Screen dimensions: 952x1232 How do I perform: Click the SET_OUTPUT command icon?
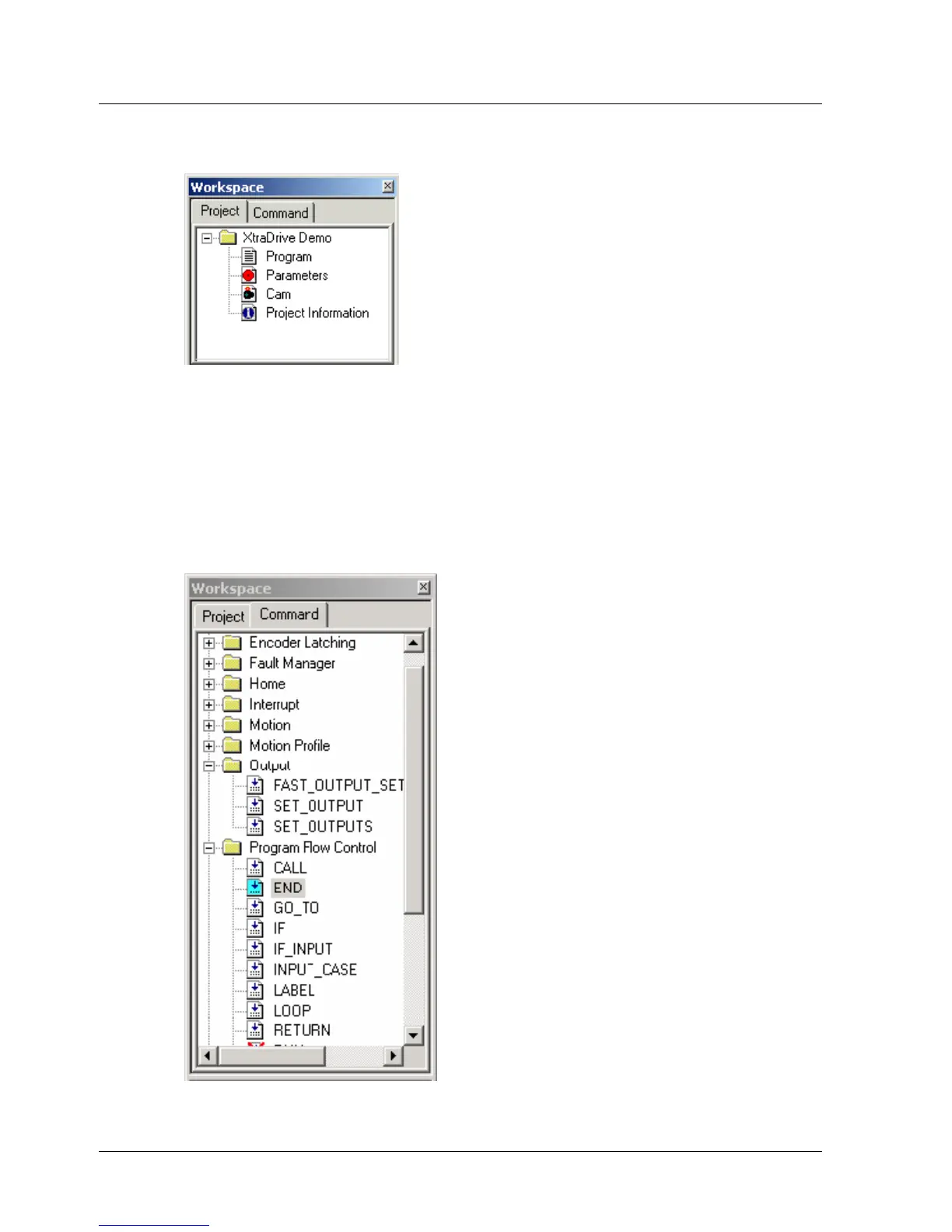pos(255,806)
